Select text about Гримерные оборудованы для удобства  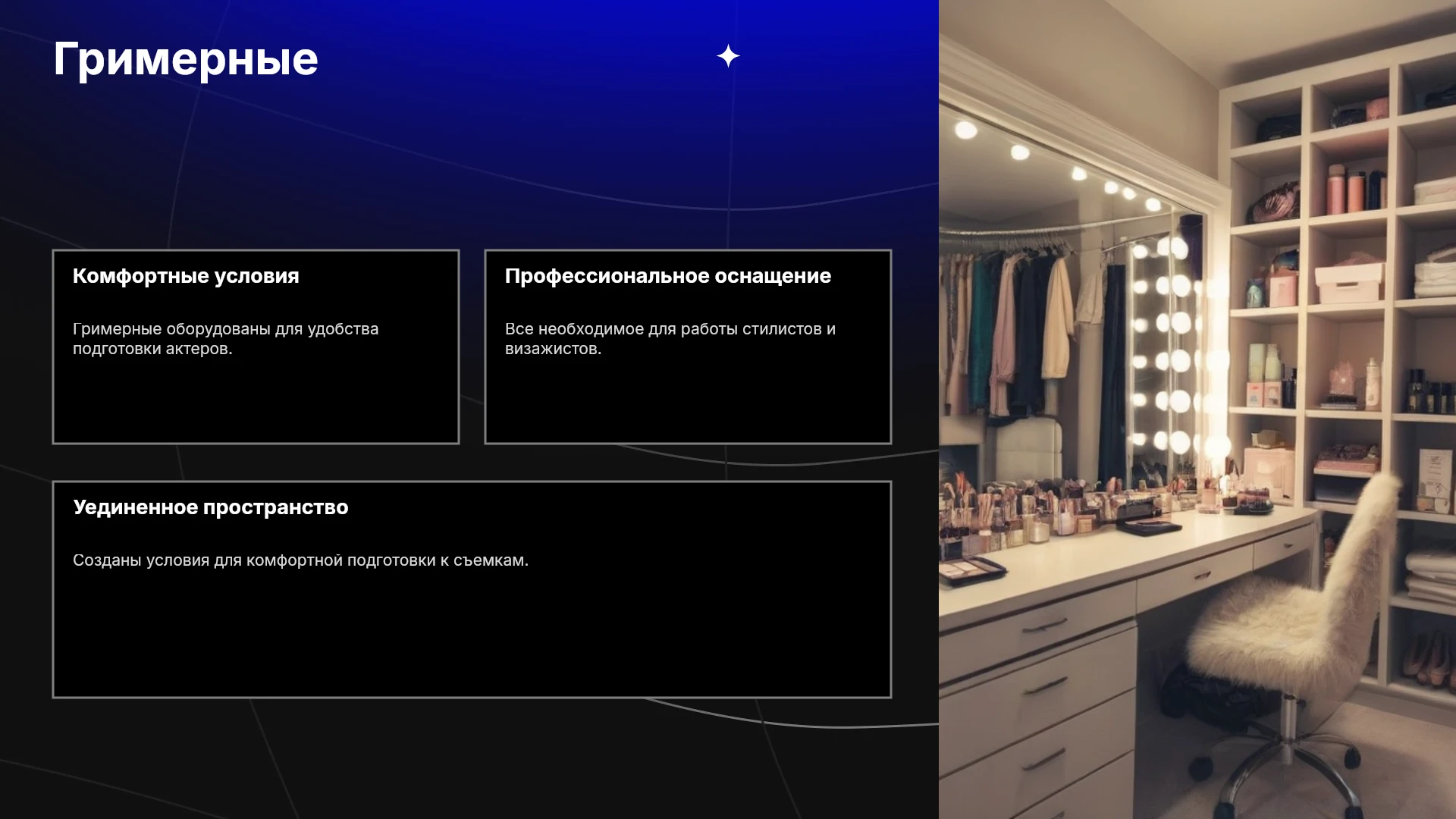tap(226, 339)
